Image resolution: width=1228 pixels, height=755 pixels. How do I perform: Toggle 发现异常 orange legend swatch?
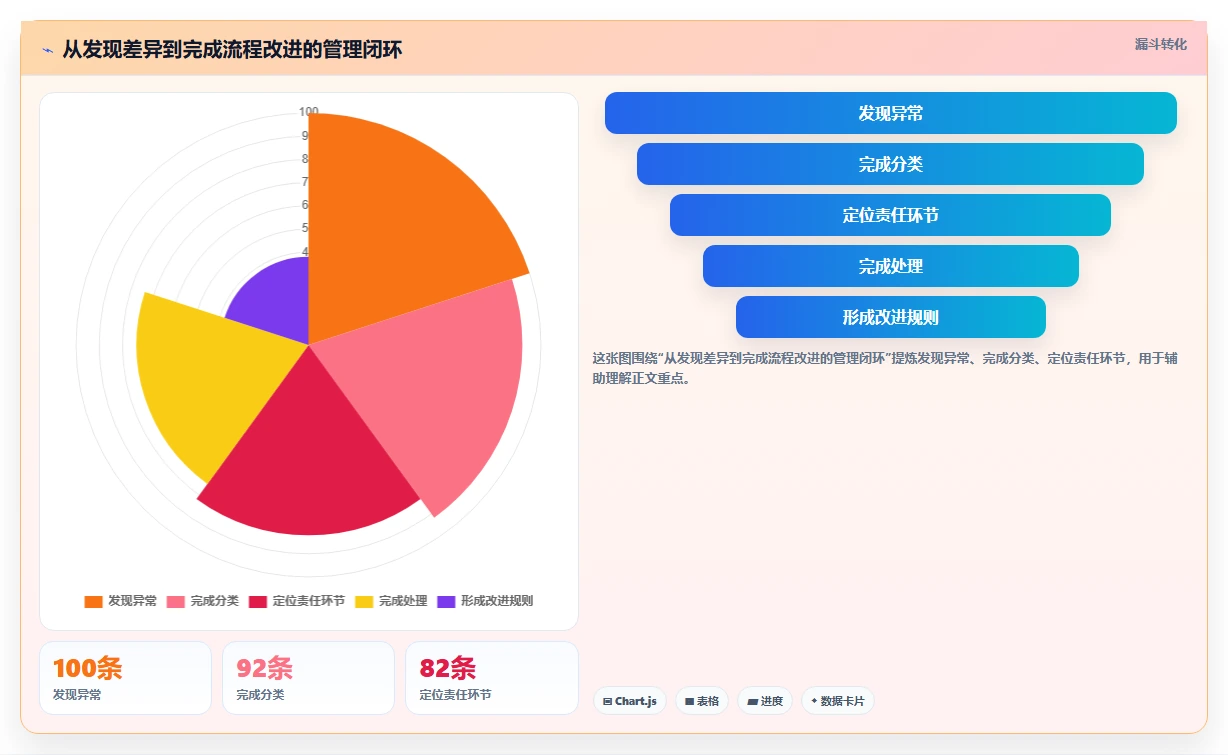[93, 601]
